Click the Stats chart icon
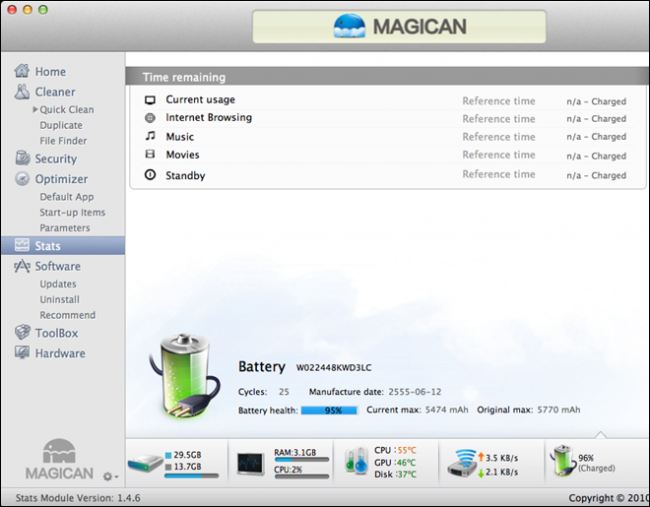 [x=22, y=245]
